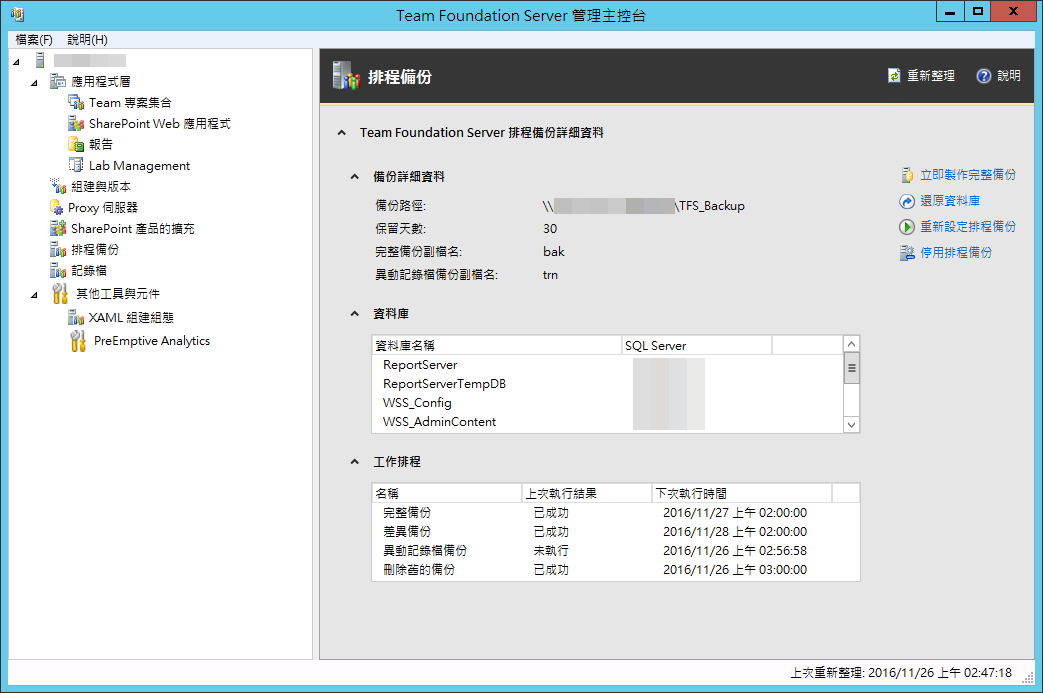Open the 還原資料庫 link
Image resolution: width=1043 pixels, height=693 pixels.
(x=950, y=201)
